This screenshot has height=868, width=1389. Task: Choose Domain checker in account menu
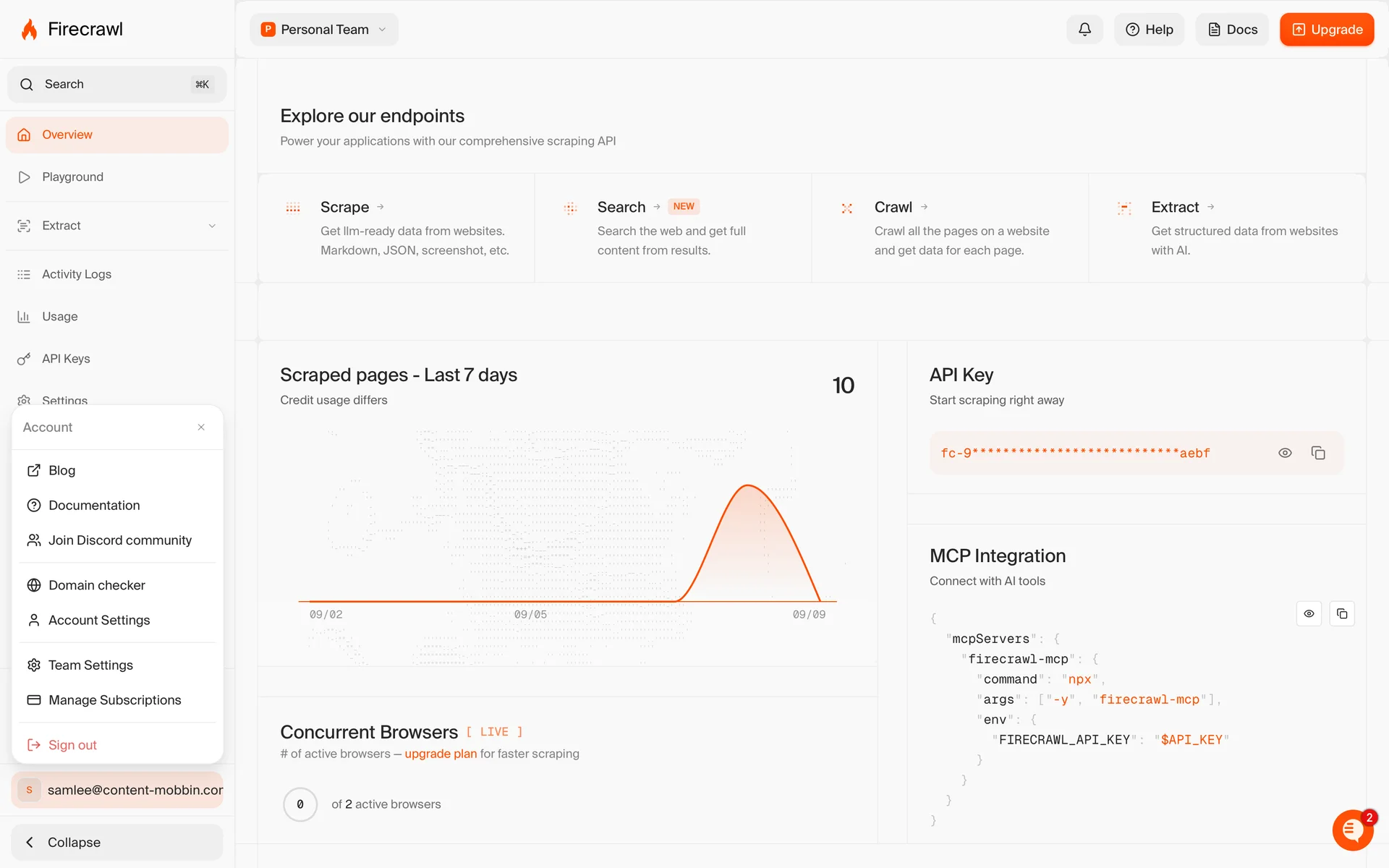97,585
